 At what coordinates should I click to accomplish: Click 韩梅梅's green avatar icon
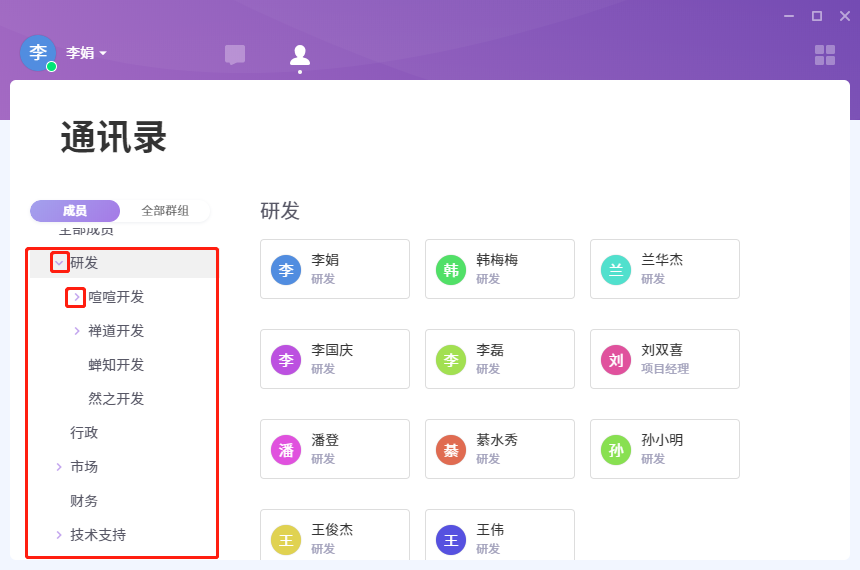tap(451, 270)
